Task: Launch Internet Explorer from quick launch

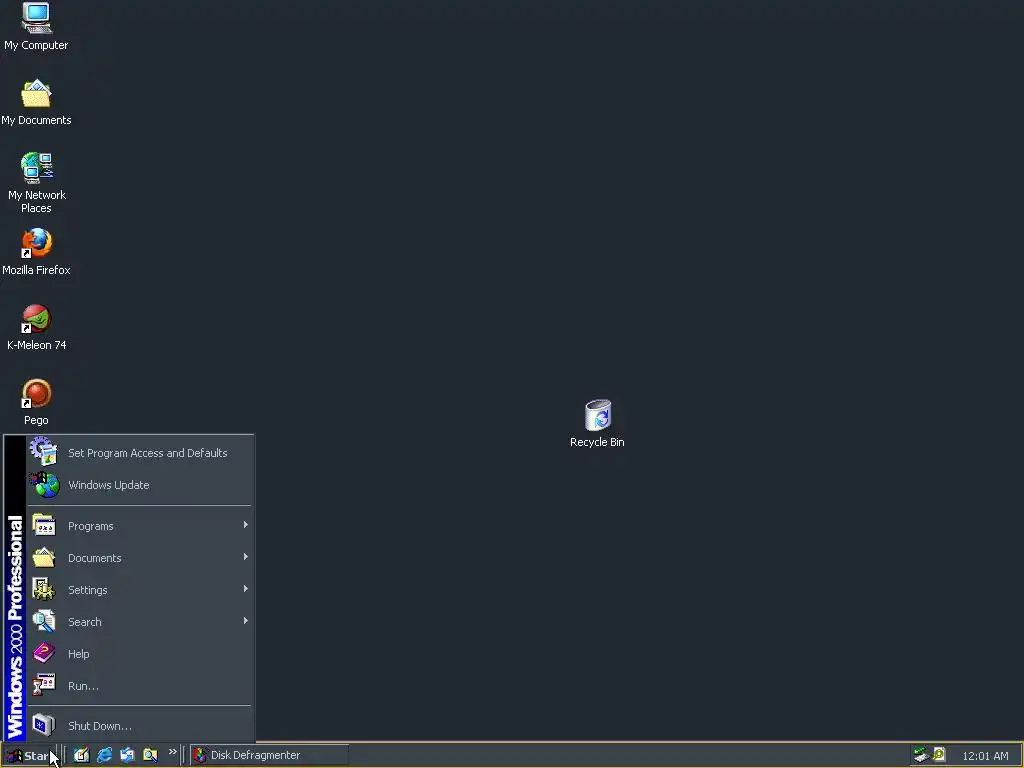Action: pyautogui.click(x=104, y=755)
